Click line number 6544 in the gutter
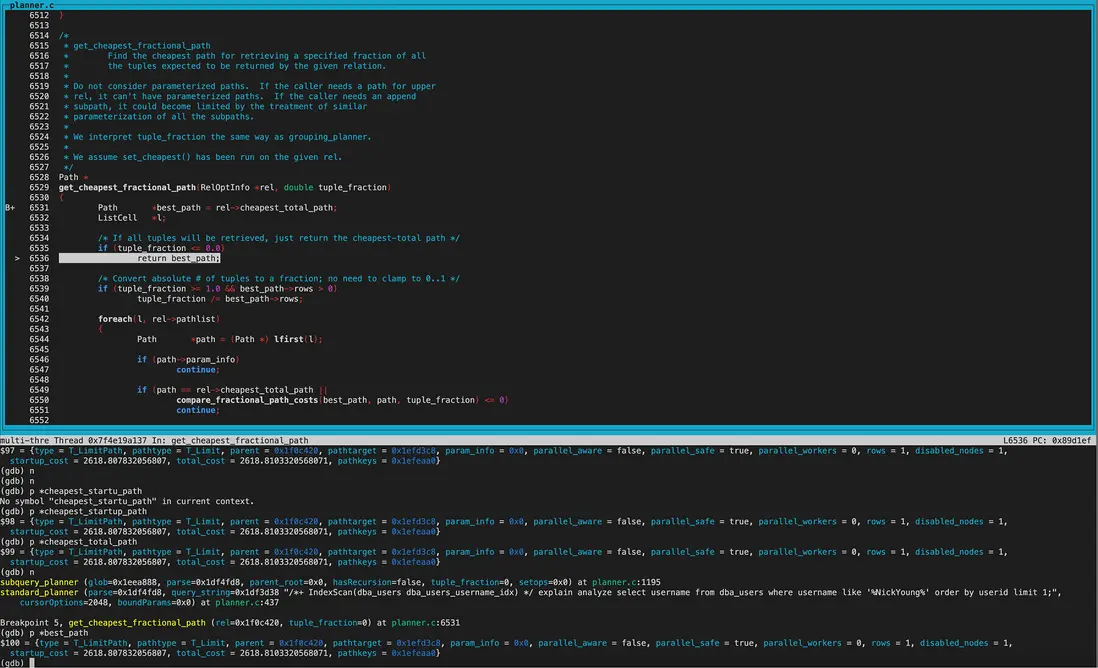The width and height of the screenshot is (1098, 668). pyautogui.click(x=39, y=339)
